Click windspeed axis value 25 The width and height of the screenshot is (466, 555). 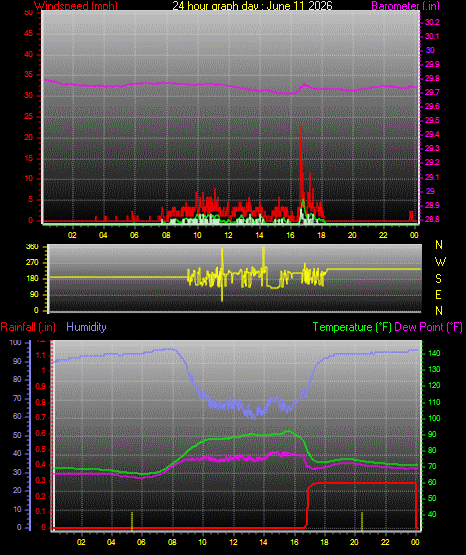(x=28, y=116)
